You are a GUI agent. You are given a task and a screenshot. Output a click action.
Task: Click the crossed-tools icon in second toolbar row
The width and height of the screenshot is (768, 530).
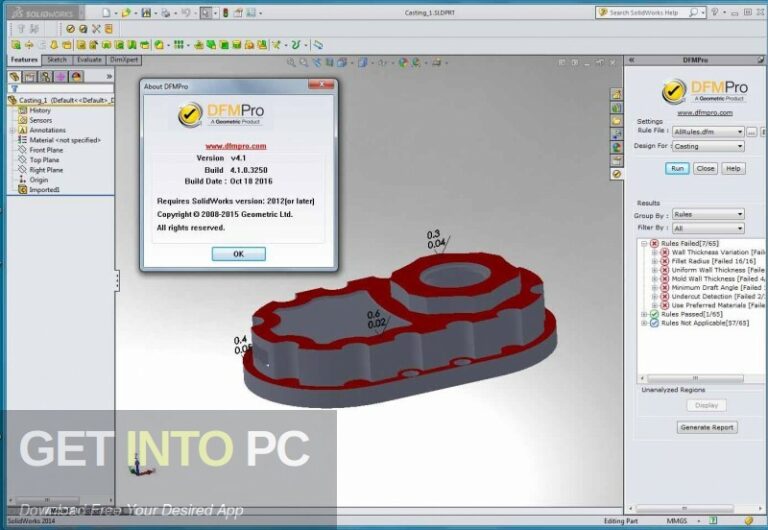pyautogui.click(x=96, y=29)
